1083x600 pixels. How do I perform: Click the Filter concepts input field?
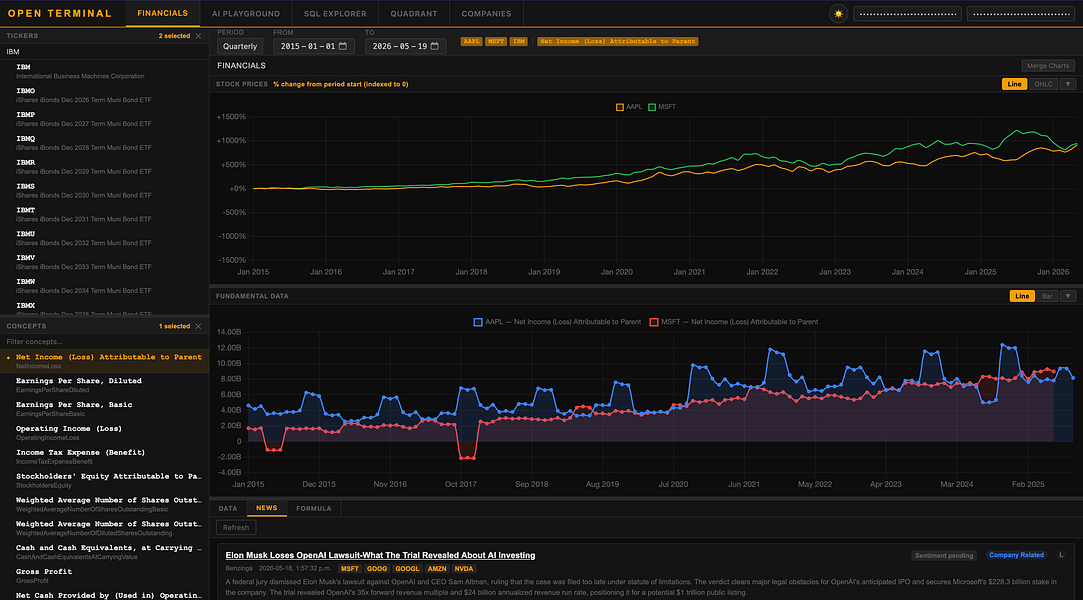coord(104,342)
